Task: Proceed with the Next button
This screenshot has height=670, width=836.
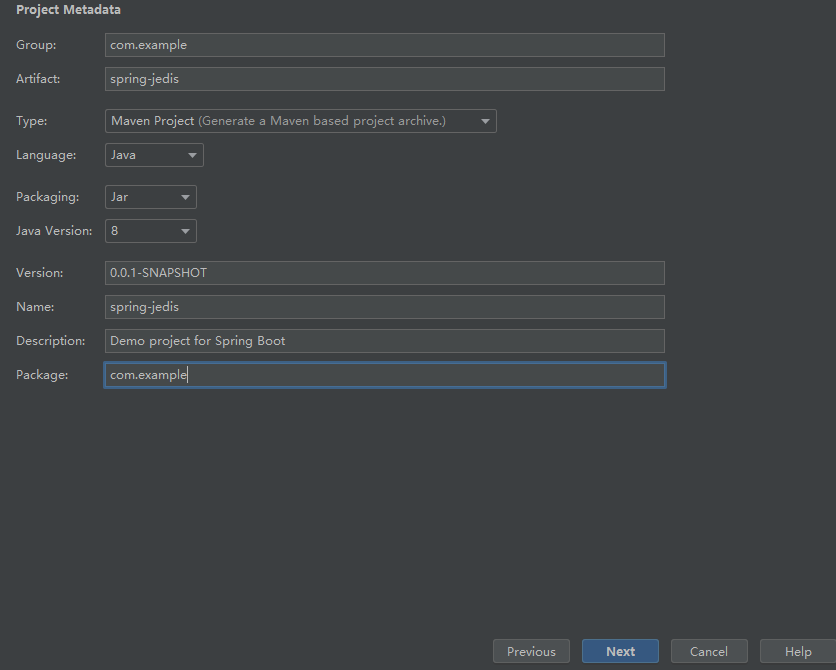Action: [x=620, y=651]
